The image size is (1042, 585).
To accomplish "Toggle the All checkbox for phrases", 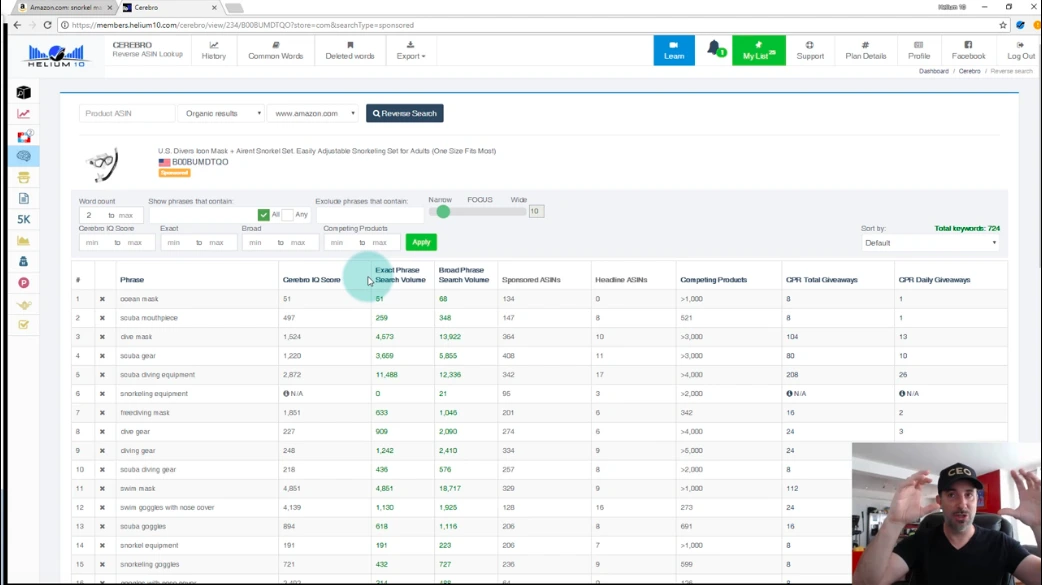I will click(x=264, y=215).
